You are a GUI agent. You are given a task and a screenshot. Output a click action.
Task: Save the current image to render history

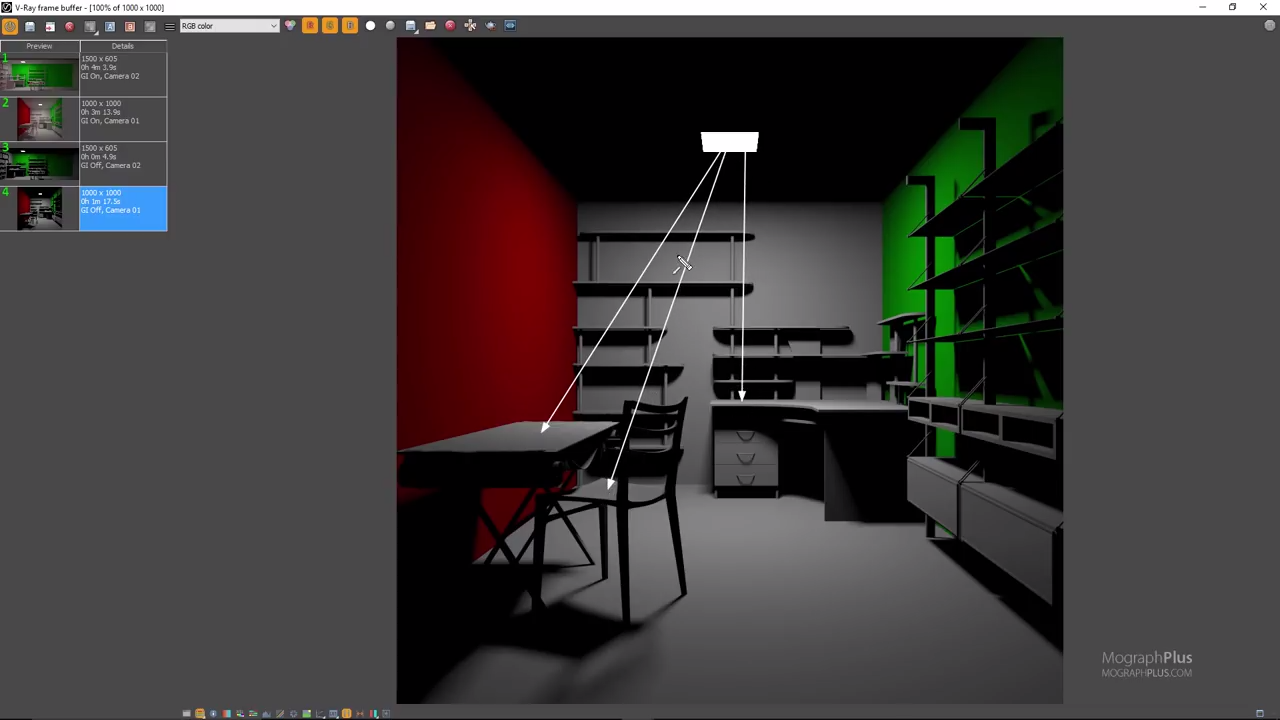coord(30,25)
